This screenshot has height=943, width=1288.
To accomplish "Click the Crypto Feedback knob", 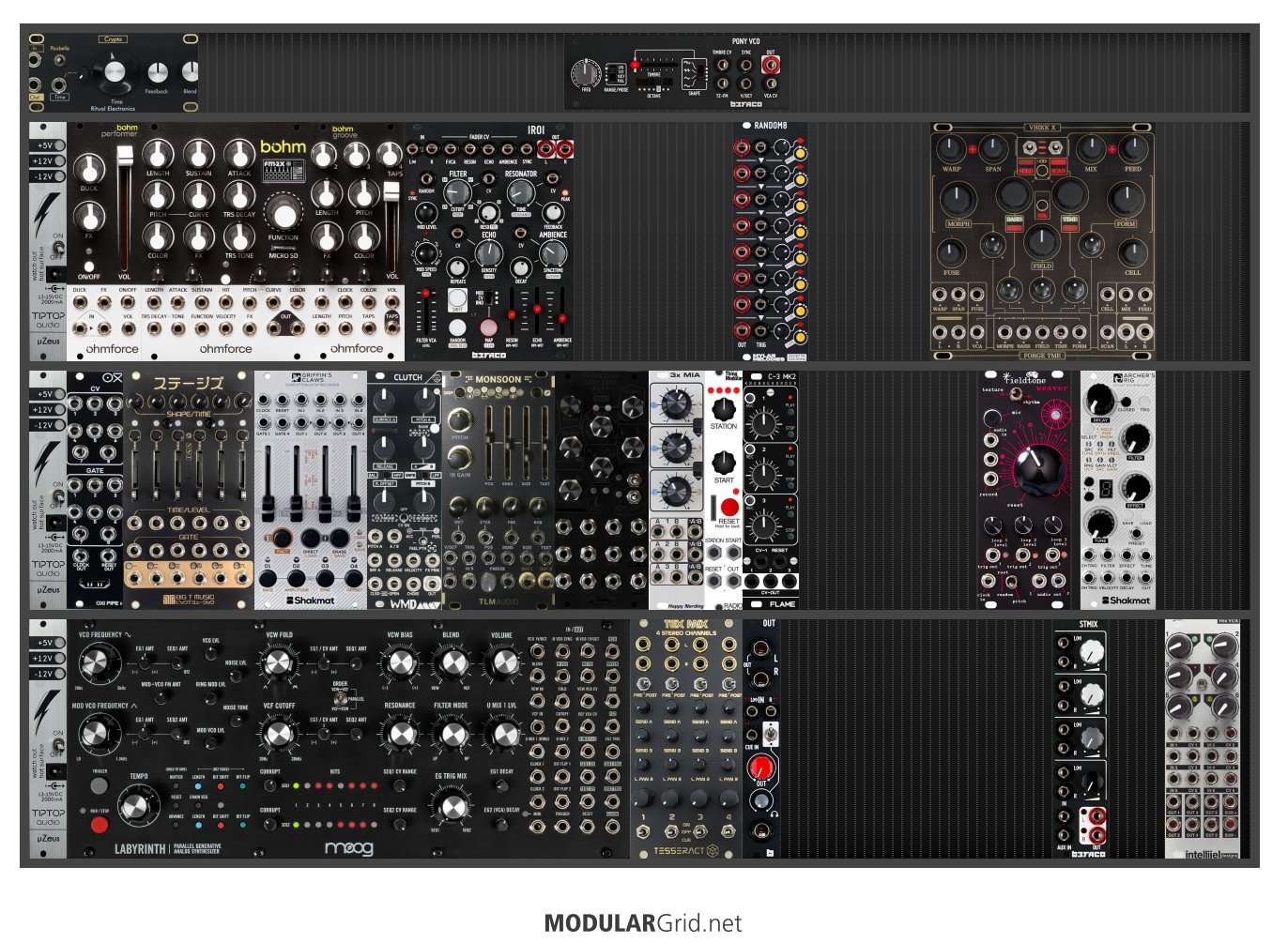I will click(x=157, y=72).
